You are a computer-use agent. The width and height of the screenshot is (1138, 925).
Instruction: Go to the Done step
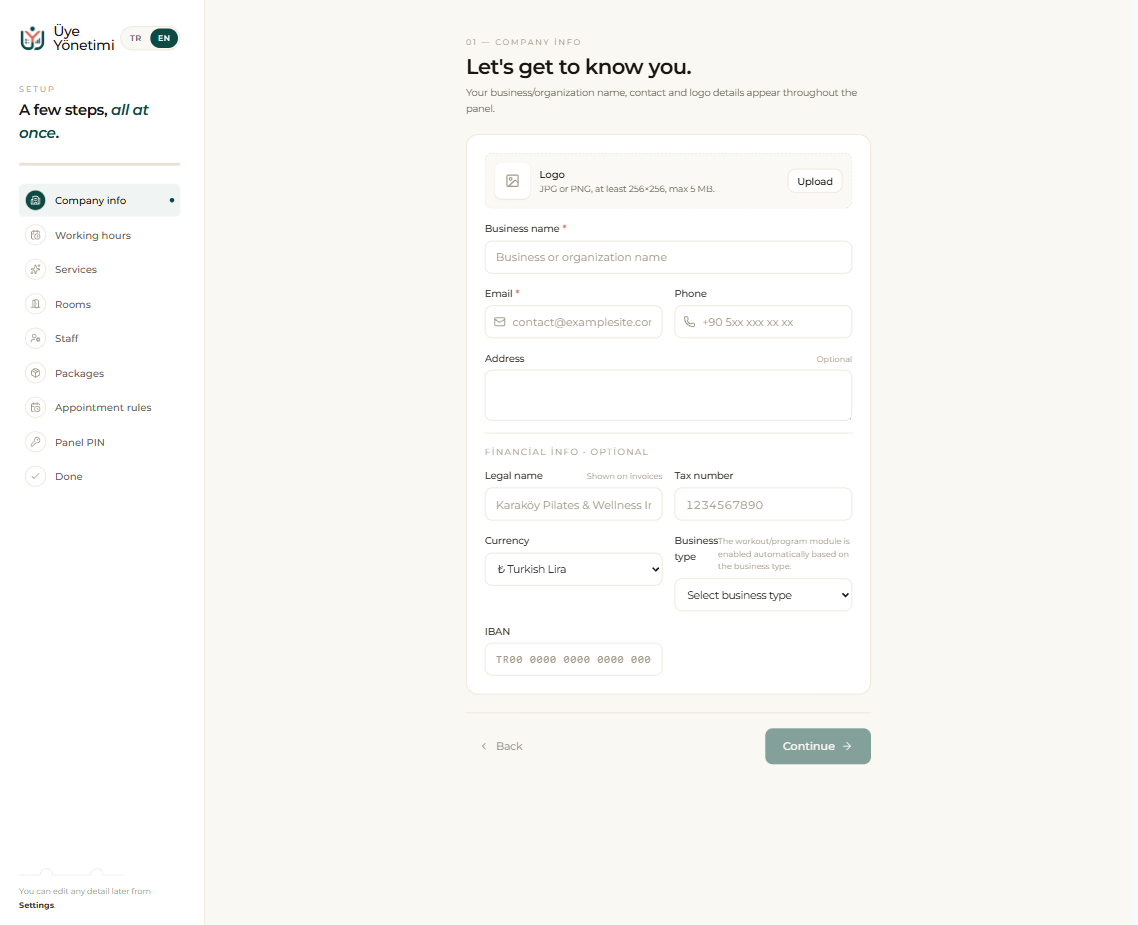coord(99,476)
